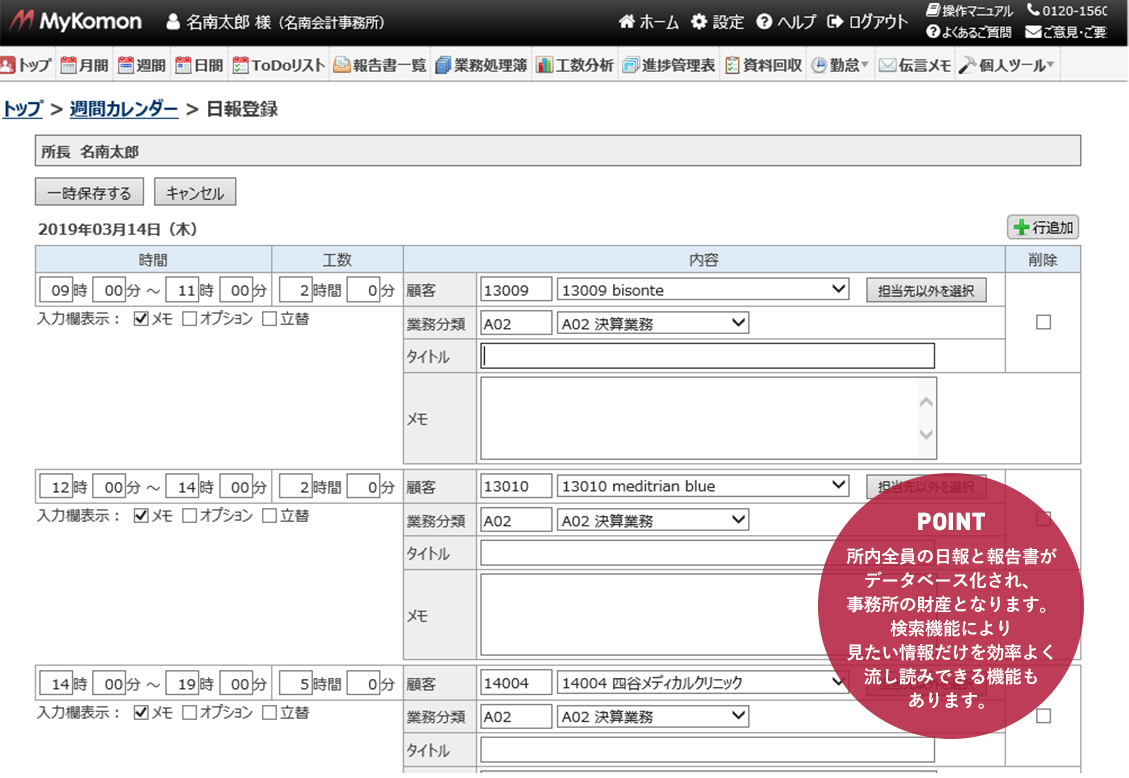Click the トップ toolbar icon
Image resolution: width=1129 pixels, height=778 pixels.
click(8, 65)
